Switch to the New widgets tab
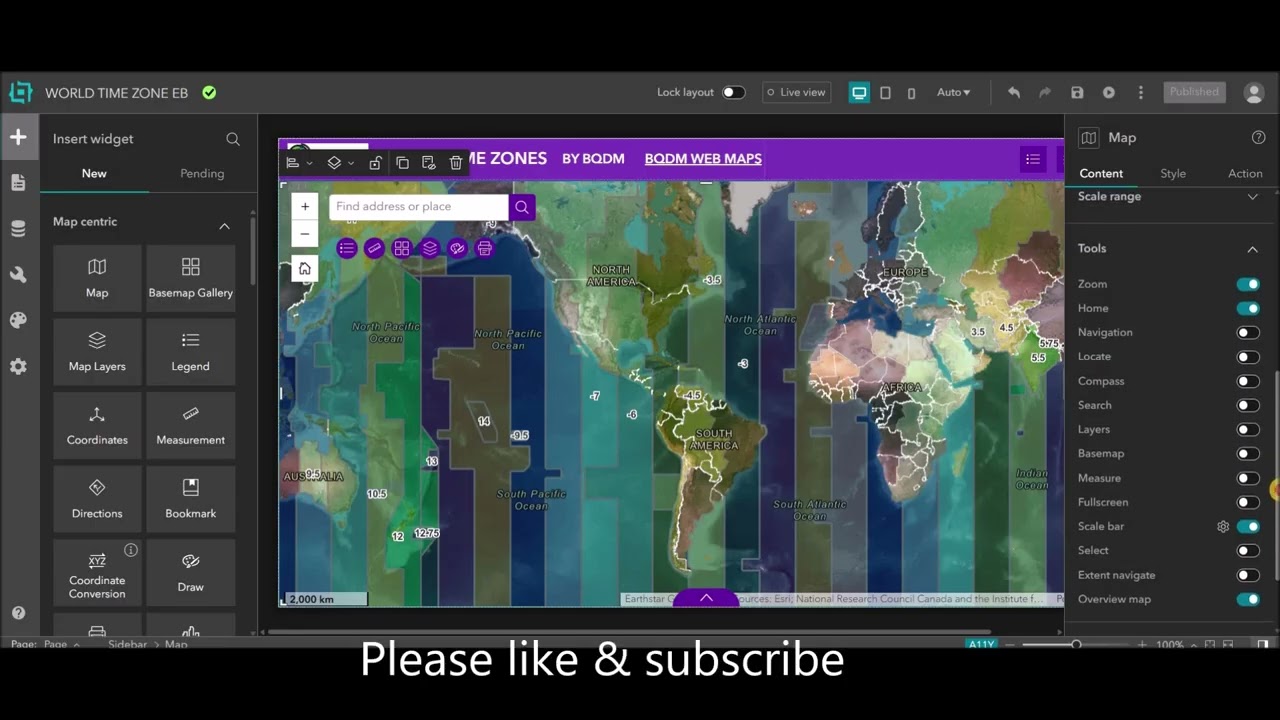Image resolution: width=1280 pixels, height=720 pixels. (94, 173)
